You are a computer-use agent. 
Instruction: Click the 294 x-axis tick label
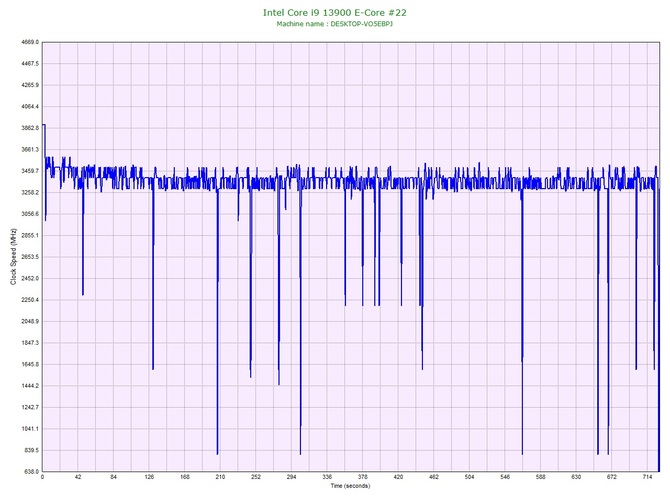coord(291,477)
